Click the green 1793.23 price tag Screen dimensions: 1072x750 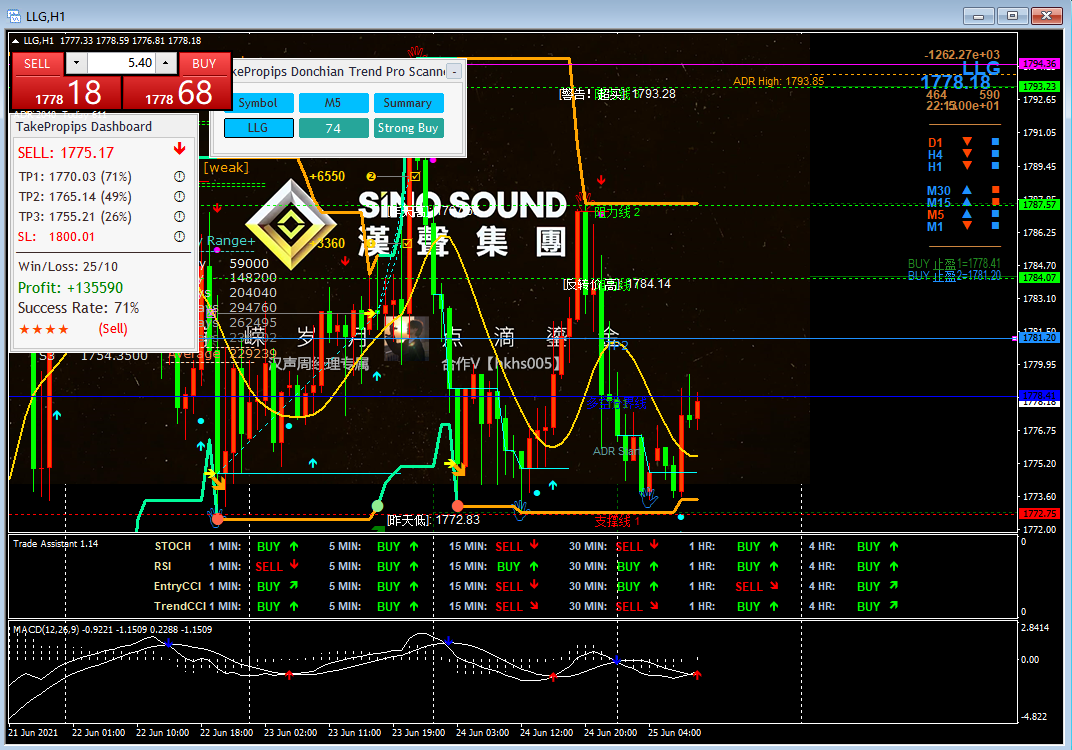point(1039,87)
